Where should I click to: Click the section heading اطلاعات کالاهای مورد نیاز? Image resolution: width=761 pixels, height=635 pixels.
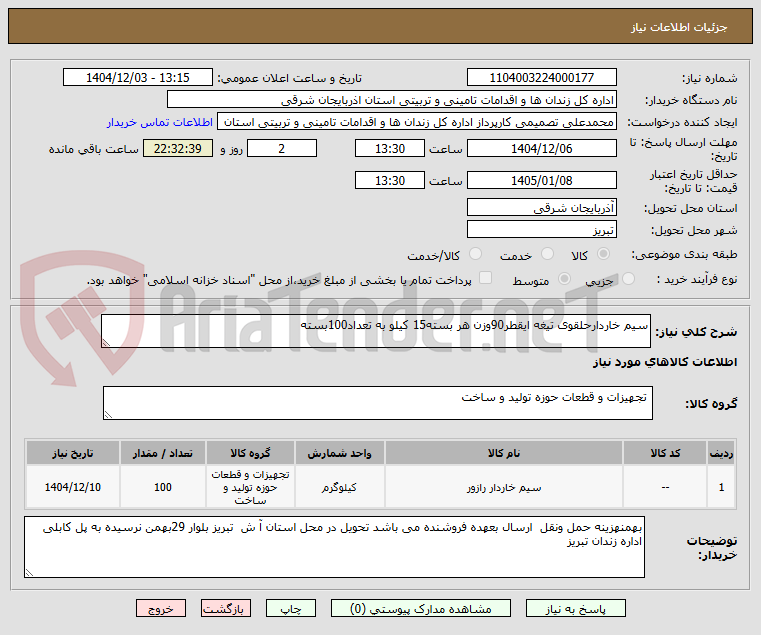click(665, 362)
